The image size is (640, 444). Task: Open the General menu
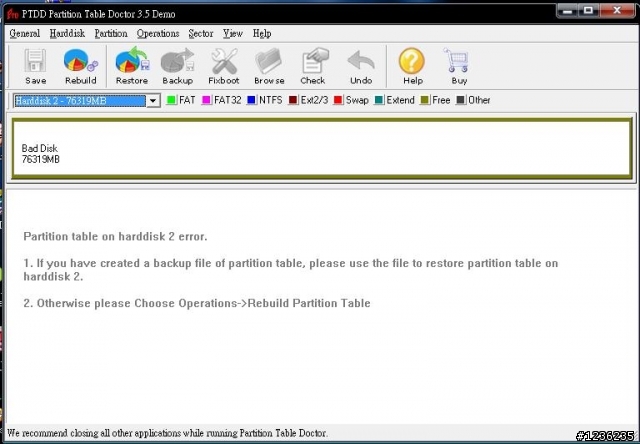tap(24, 33)
